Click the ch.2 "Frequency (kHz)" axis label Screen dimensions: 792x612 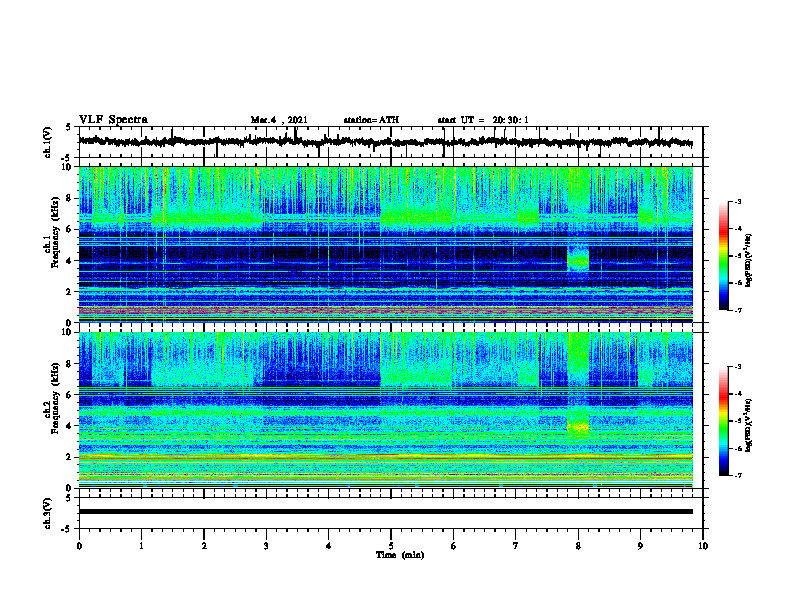[x=55, y=398]
